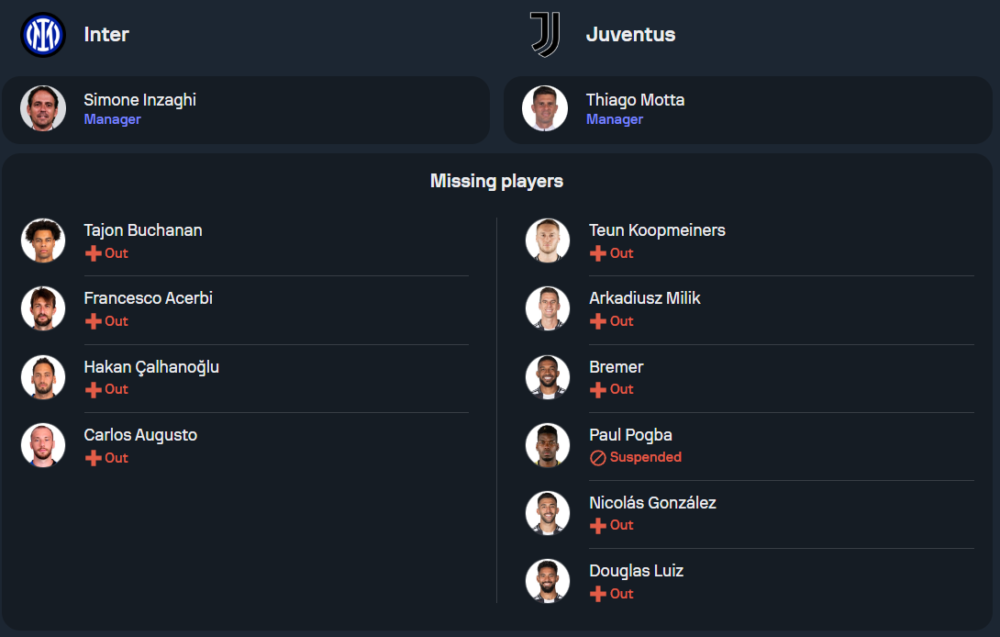This screenshot has height=637, width=1000.
Task: Click the injury cross under Hakan Çalhanoğlu
Action: [x=93, y=390]
